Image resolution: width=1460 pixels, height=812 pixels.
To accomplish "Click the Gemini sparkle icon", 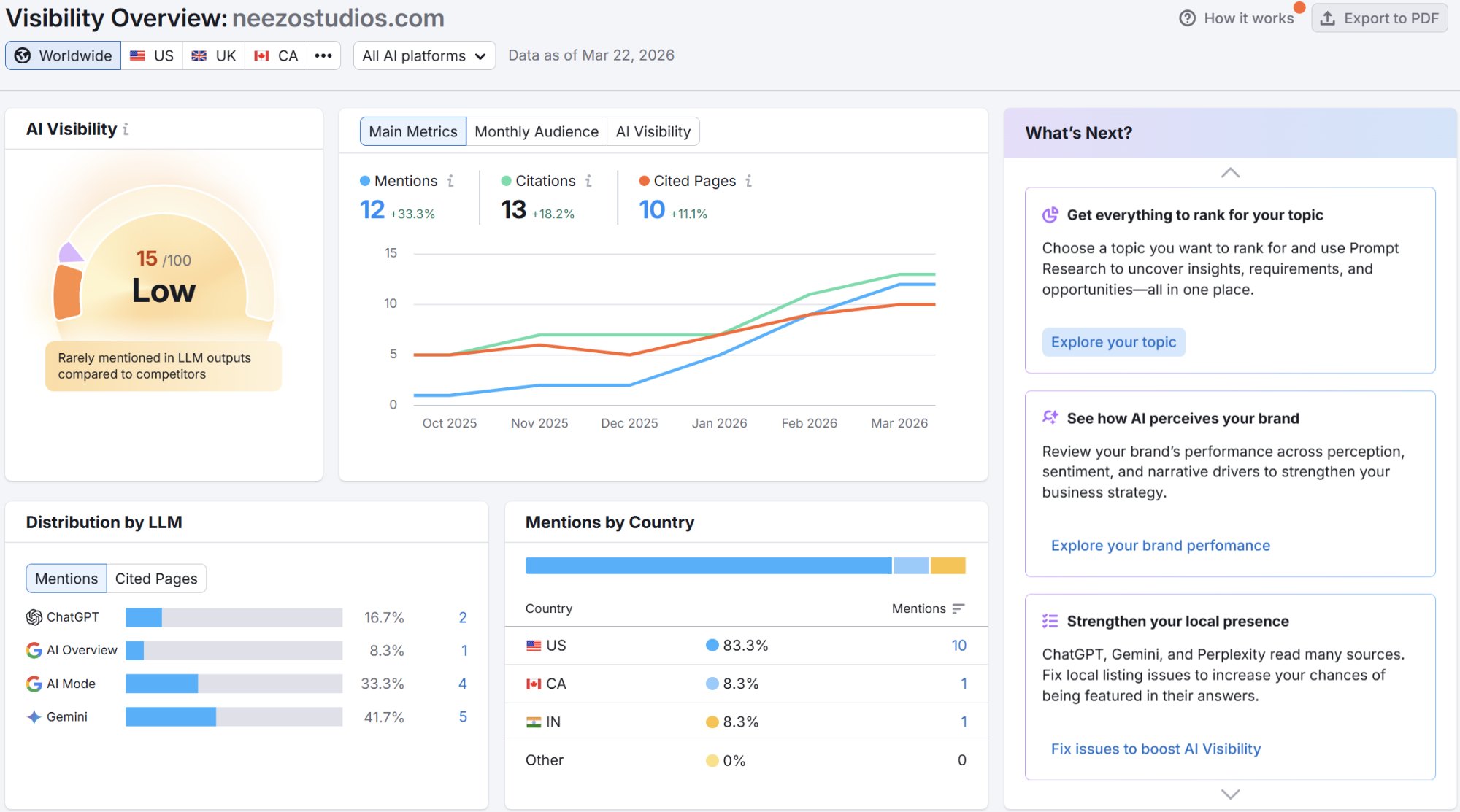I will (x=34, y=717).
